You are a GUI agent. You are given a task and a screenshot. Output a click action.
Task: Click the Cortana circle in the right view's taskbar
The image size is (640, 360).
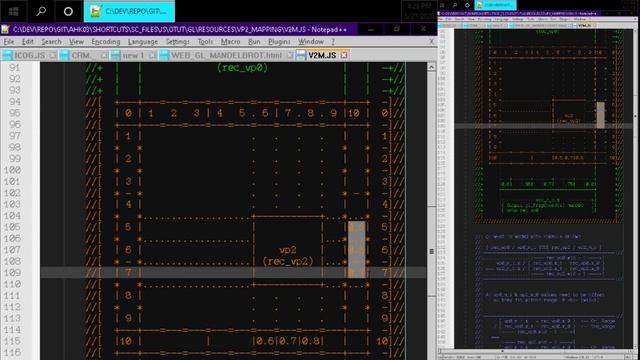tap(467, 5)
